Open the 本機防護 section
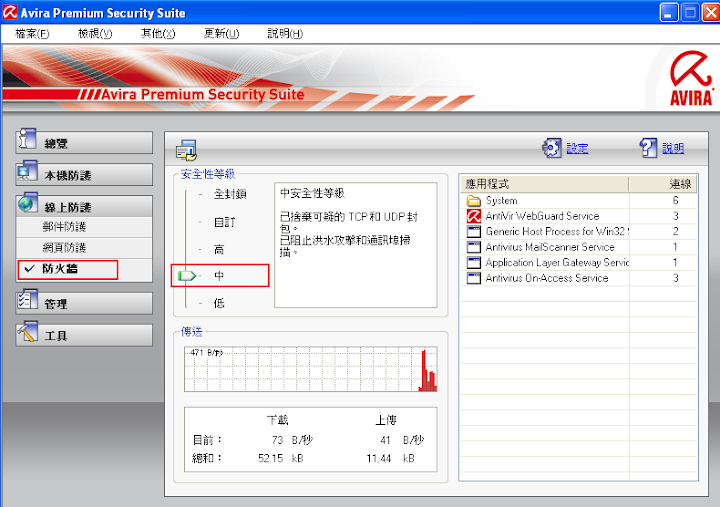720x507 pixels. (x=84, y=175)
